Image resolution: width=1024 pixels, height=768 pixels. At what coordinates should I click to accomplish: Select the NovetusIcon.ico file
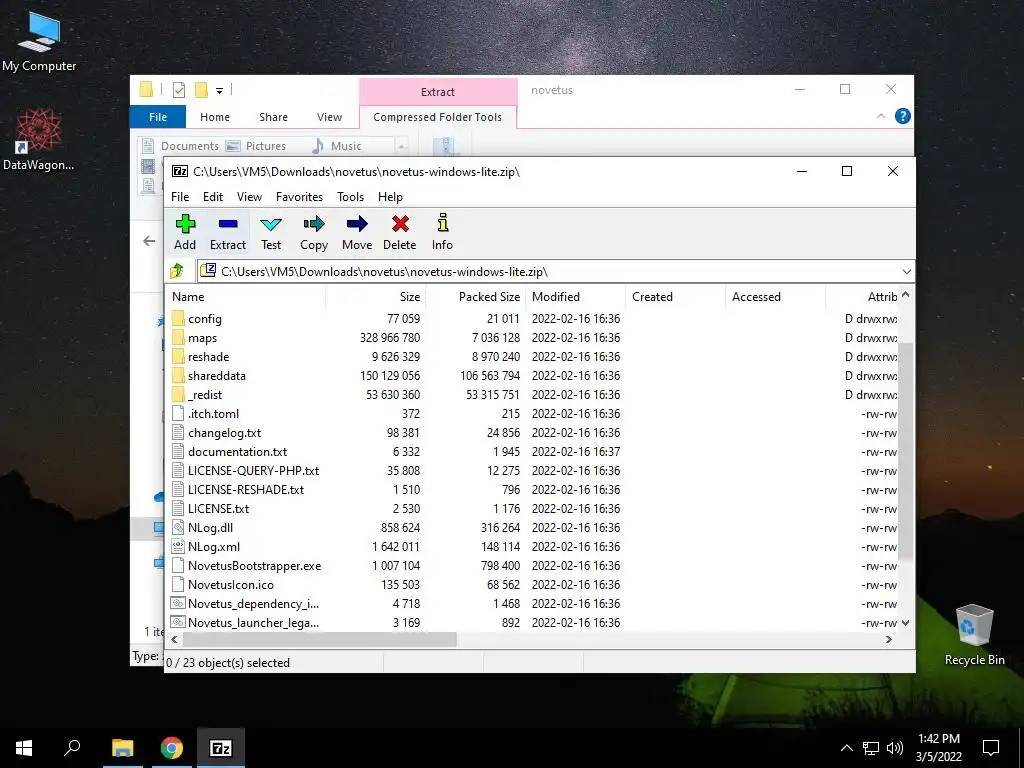pyautogui.click(x=231, y=584)
